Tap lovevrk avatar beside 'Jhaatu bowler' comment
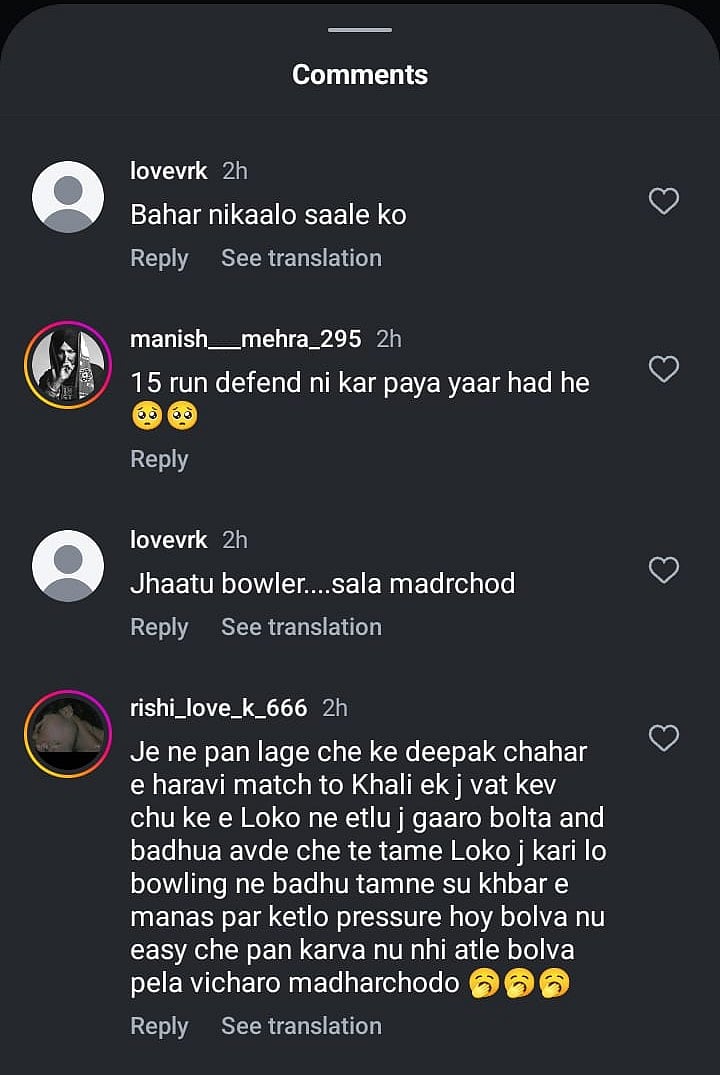Image resolution: width=720 pixels, height=1075 pixels. [x=68, y=566]
